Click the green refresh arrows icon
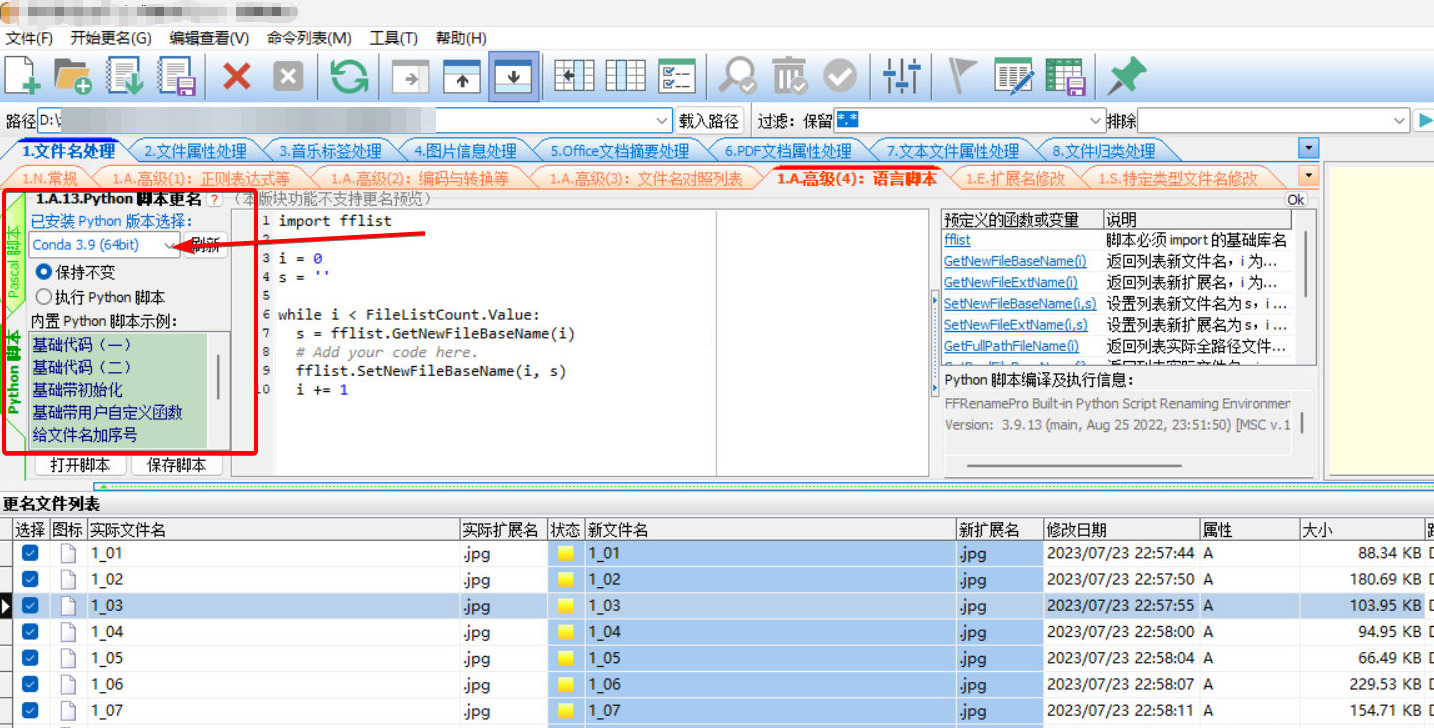Viewport: 1434px width, 728px height. point(349,77)
